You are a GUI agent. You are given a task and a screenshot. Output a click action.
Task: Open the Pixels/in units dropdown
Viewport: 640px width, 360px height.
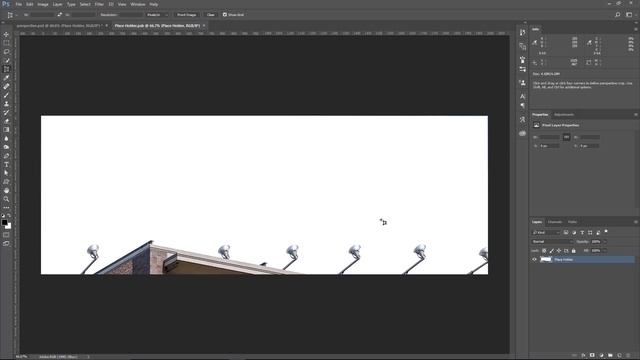pos(157,15)
